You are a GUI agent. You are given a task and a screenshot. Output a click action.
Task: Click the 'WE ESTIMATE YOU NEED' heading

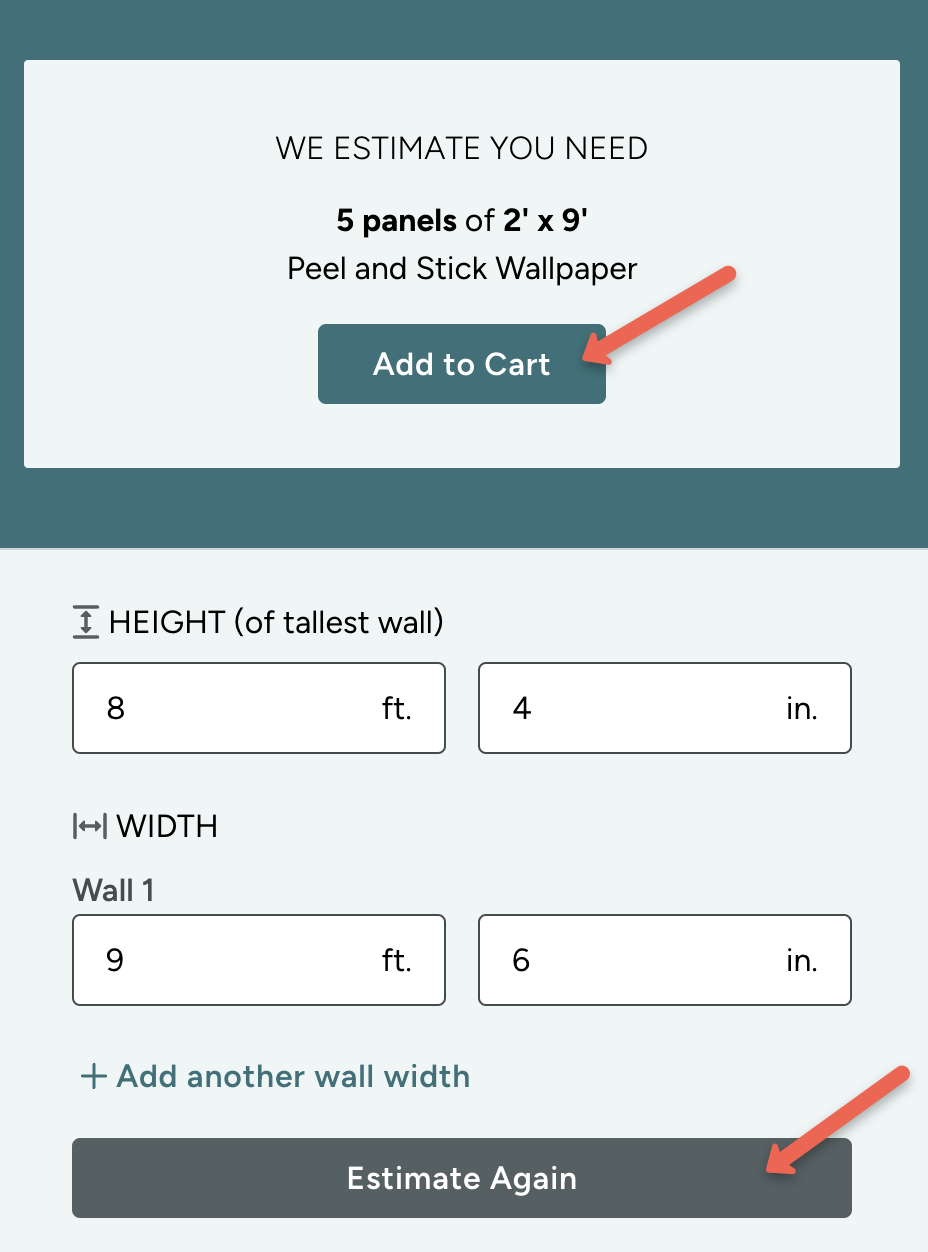[461, 149]
